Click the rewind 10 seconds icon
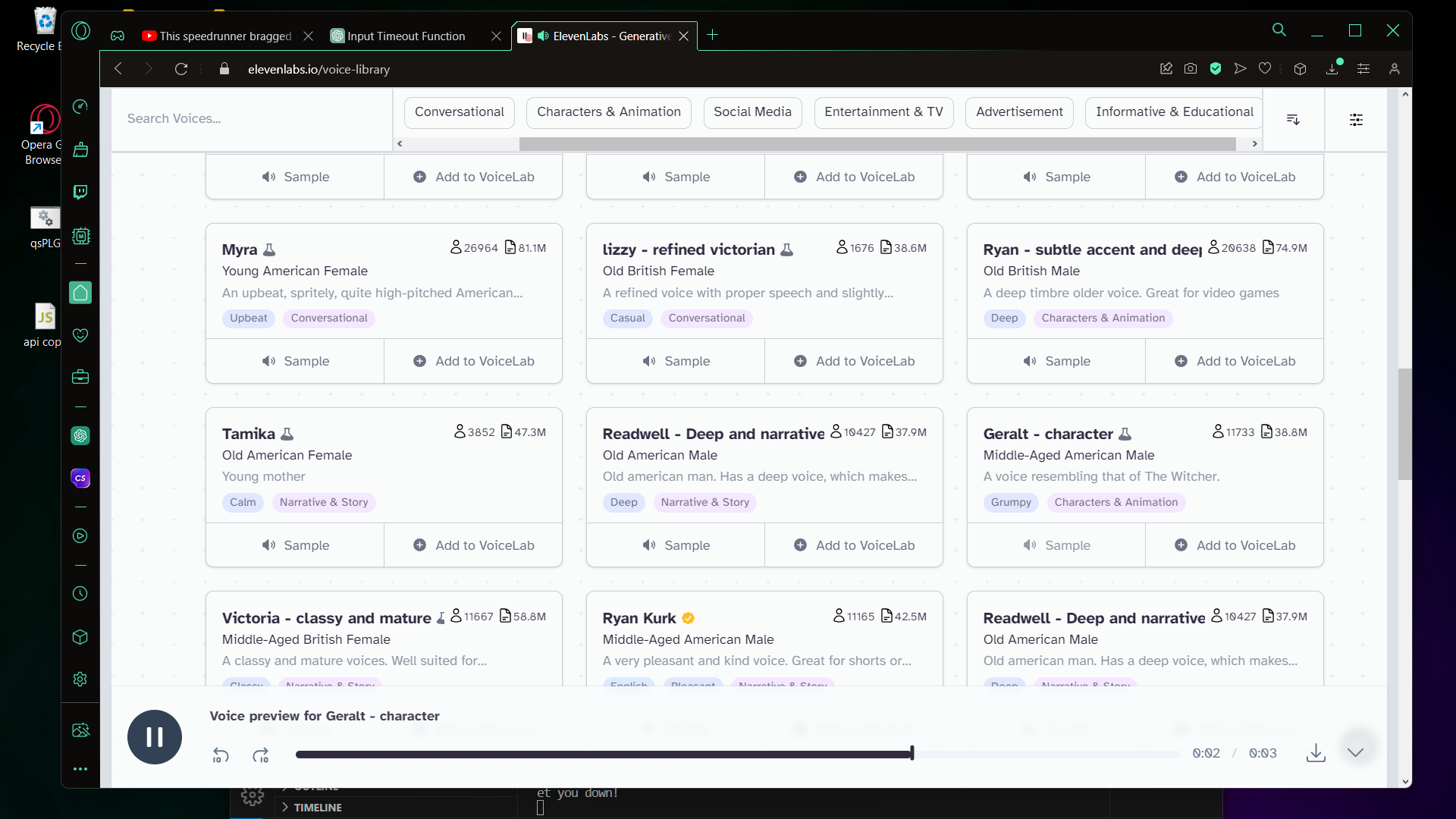The width and height of the screenshot is (1456, 819). (x=220, y=755)
